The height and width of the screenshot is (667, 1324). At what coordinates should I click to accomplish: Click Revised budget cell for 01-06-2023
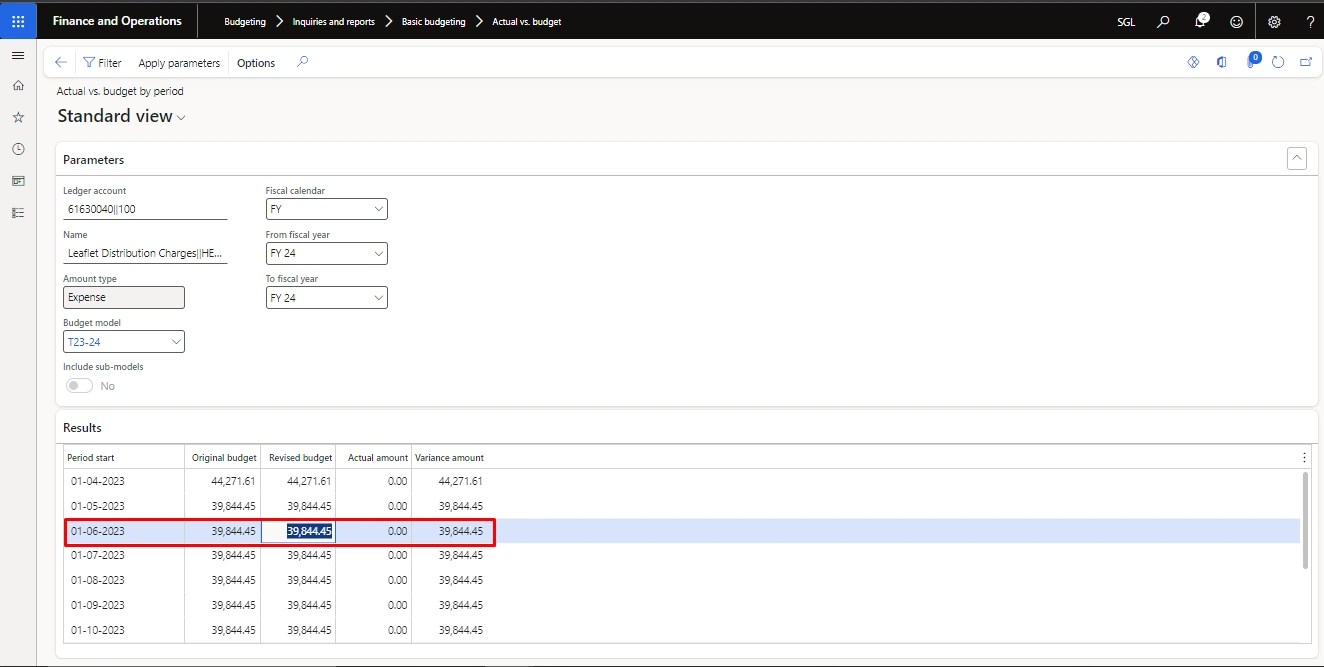coord(299,531)
